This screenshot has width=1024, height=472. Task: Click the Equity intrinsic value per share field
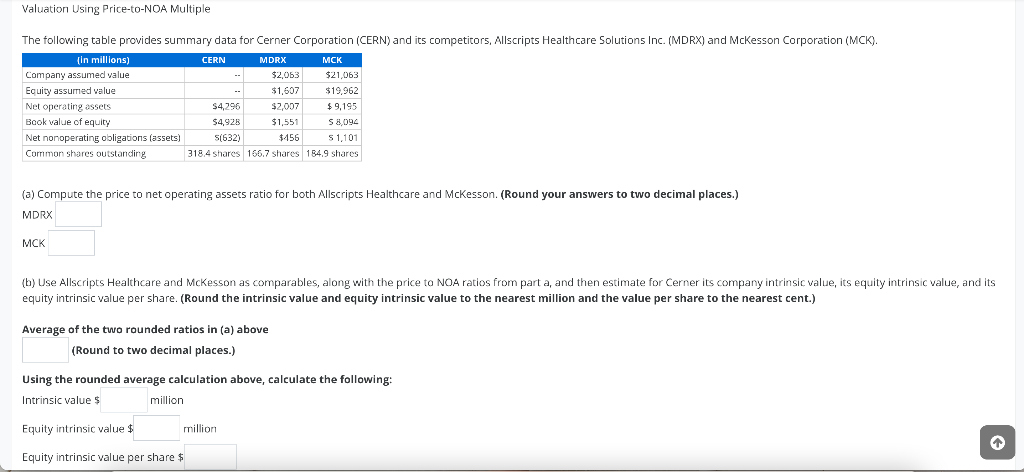point(210,457)
